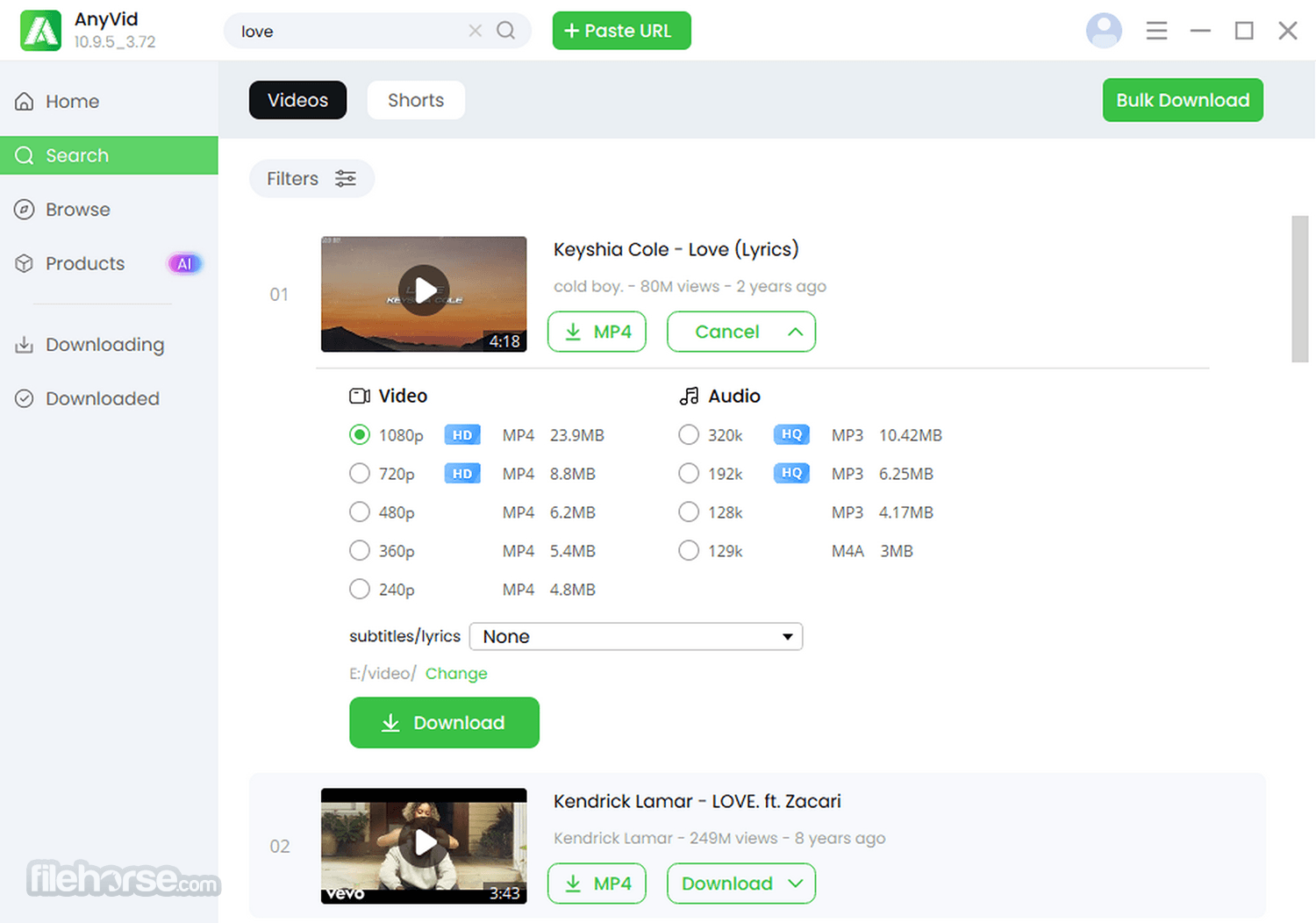Click the results list vertical scrollbar
This screenshot has width=1316, height=923.
pyautogui.click(x=1299, y=290)
